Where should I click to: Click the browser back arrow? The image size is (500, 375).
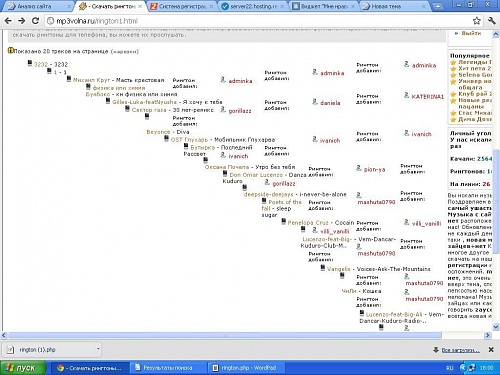tap(8, 21)
